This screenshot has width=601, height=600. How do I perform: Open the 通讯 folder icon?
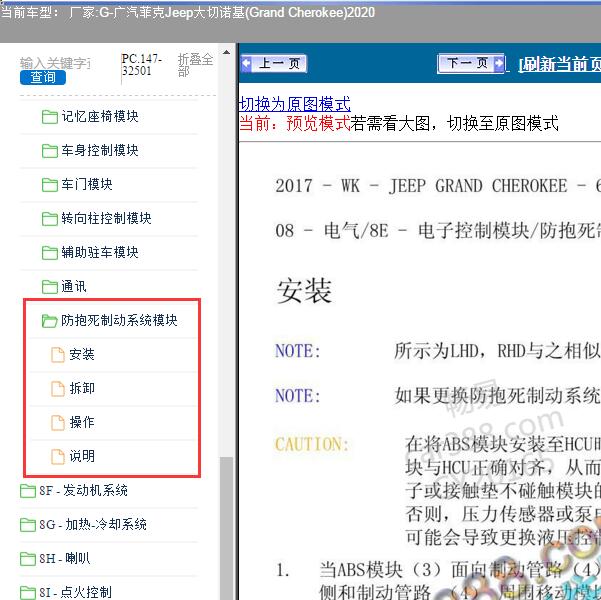(49, 287)
